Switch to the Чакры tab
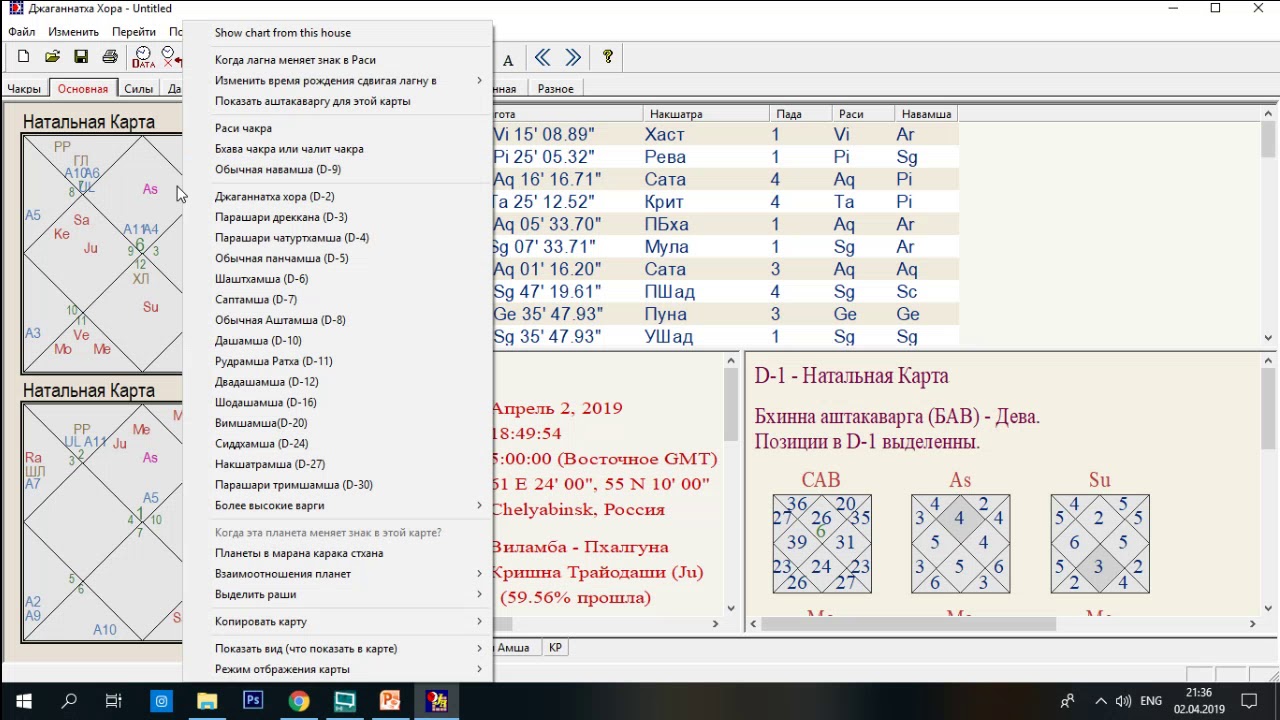 (24, 89)
